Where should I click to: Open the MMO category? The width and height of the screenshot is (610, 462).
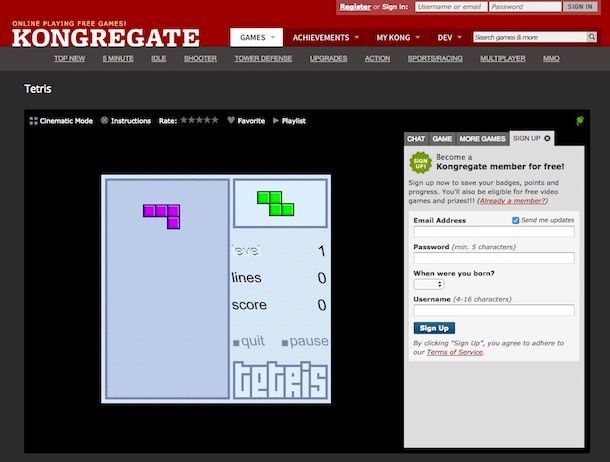pyautogui.click(x=551, y=58)
